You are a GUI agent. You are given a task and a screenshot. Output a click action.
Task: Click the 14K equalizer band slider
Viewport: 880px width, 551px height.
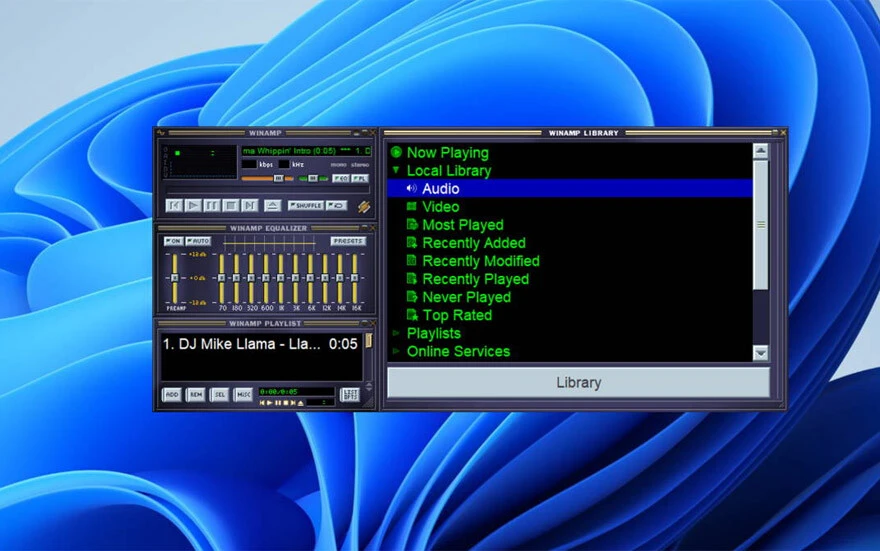pos(340,278)
